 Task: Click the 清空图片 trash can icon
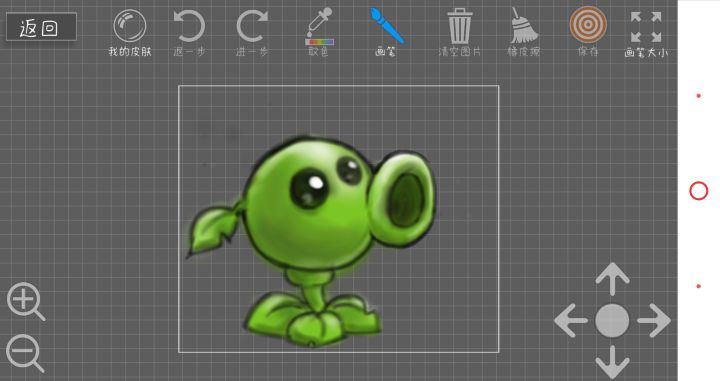tap(460, 27)
